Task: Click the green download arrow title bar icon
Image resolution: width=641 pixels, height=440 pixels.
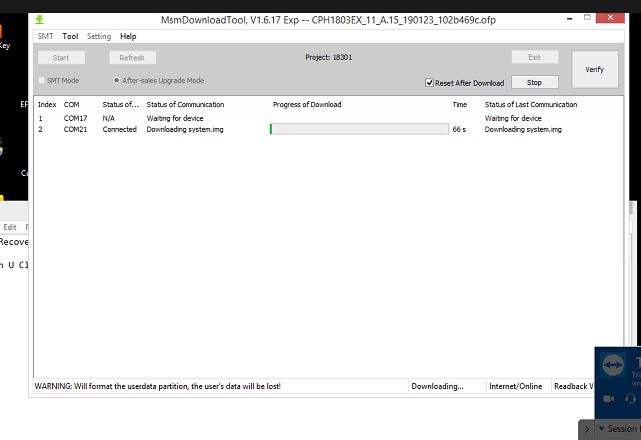Action: 40,20
